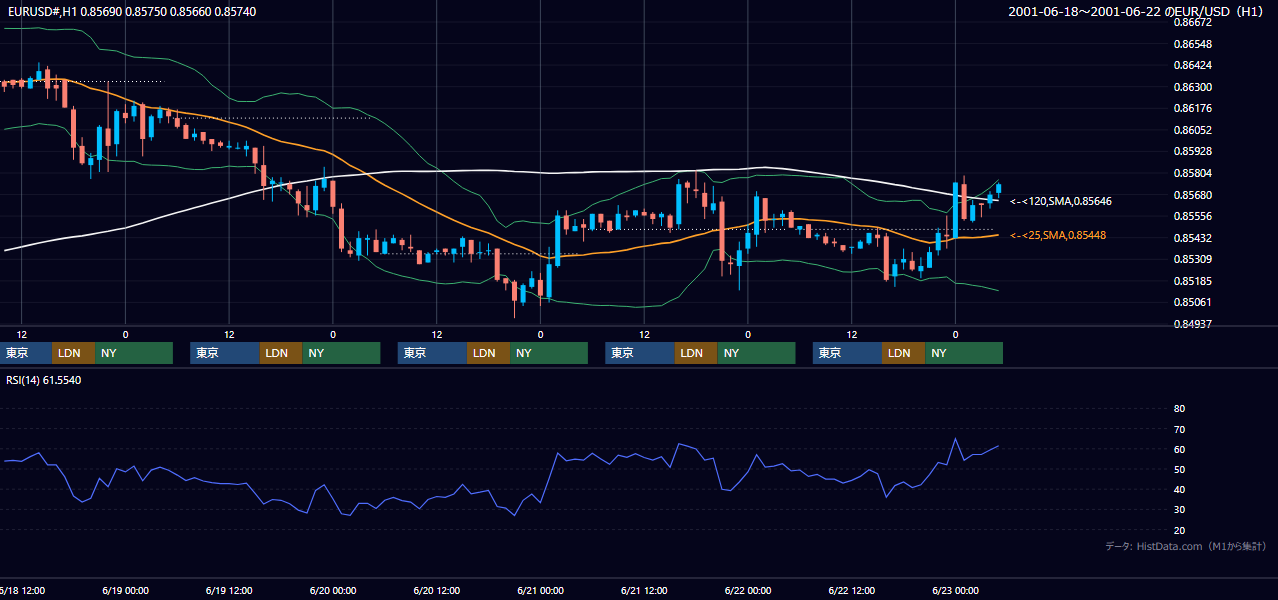Click the 6/19 00:00 date label
The width and height of the screenshot is (1278, 600).
point(125,590)
